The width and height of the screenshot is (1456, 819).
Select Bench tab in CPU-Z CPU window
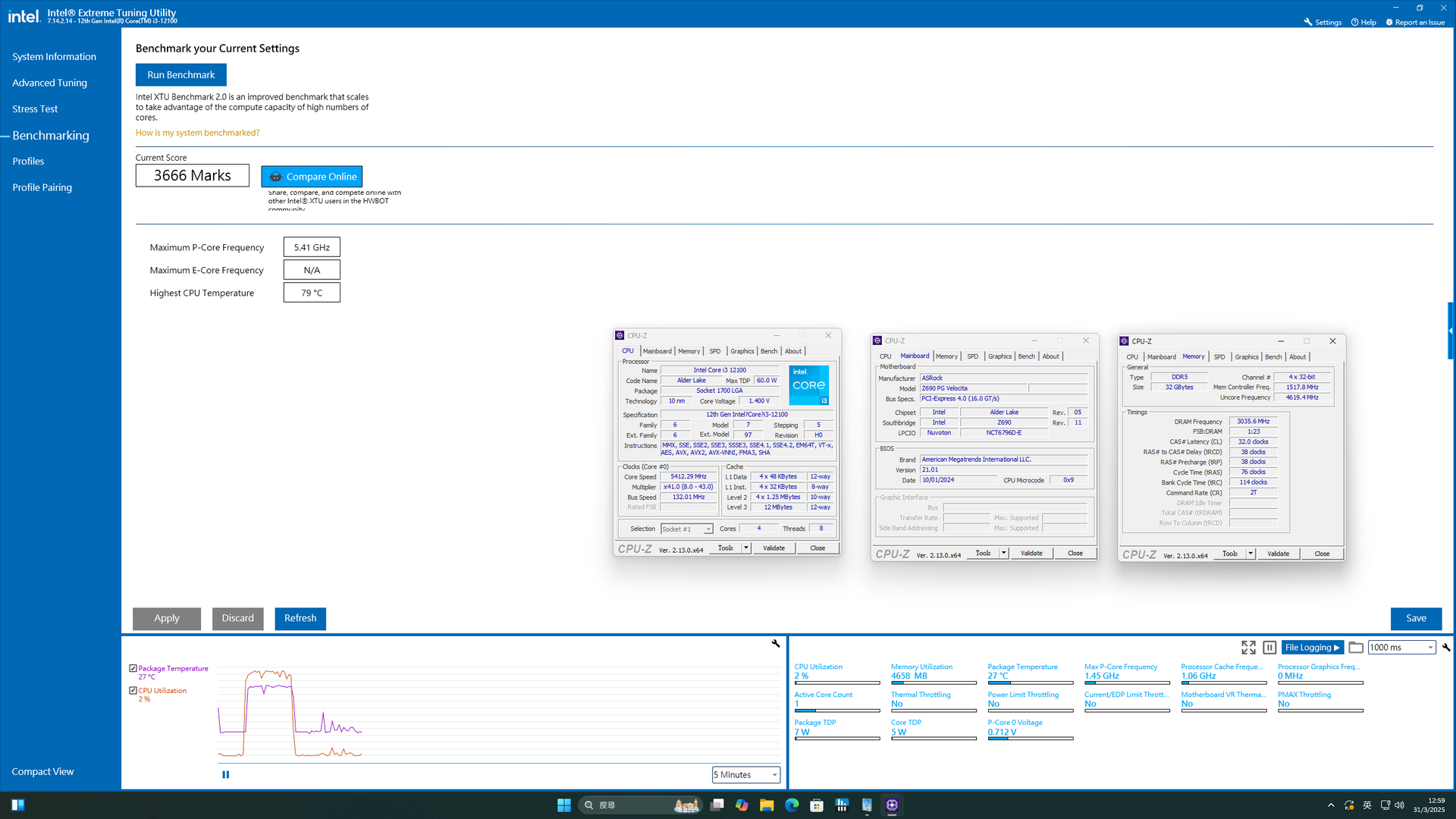pyautogui.click(x=769, y=351)
